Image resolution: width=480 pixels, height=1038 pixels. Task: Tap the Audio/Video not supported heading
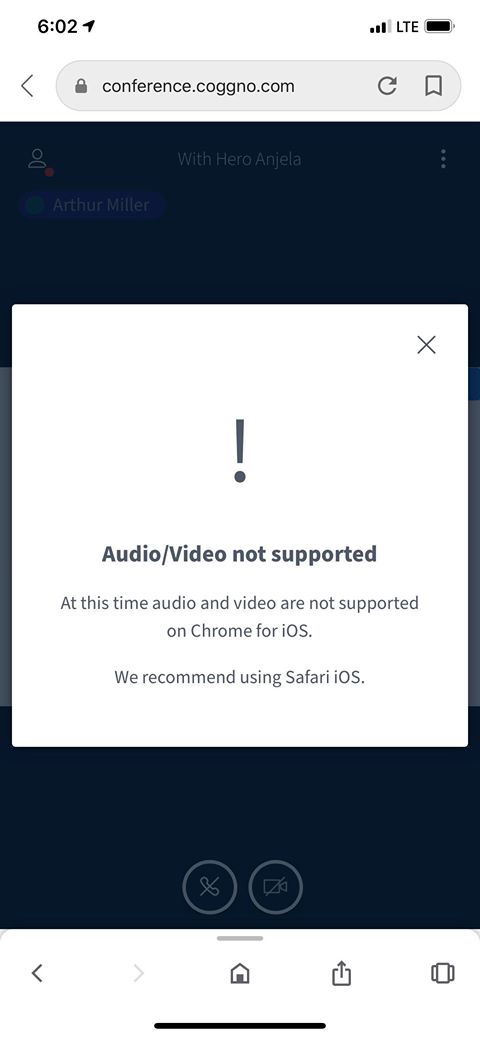point(239,553)
